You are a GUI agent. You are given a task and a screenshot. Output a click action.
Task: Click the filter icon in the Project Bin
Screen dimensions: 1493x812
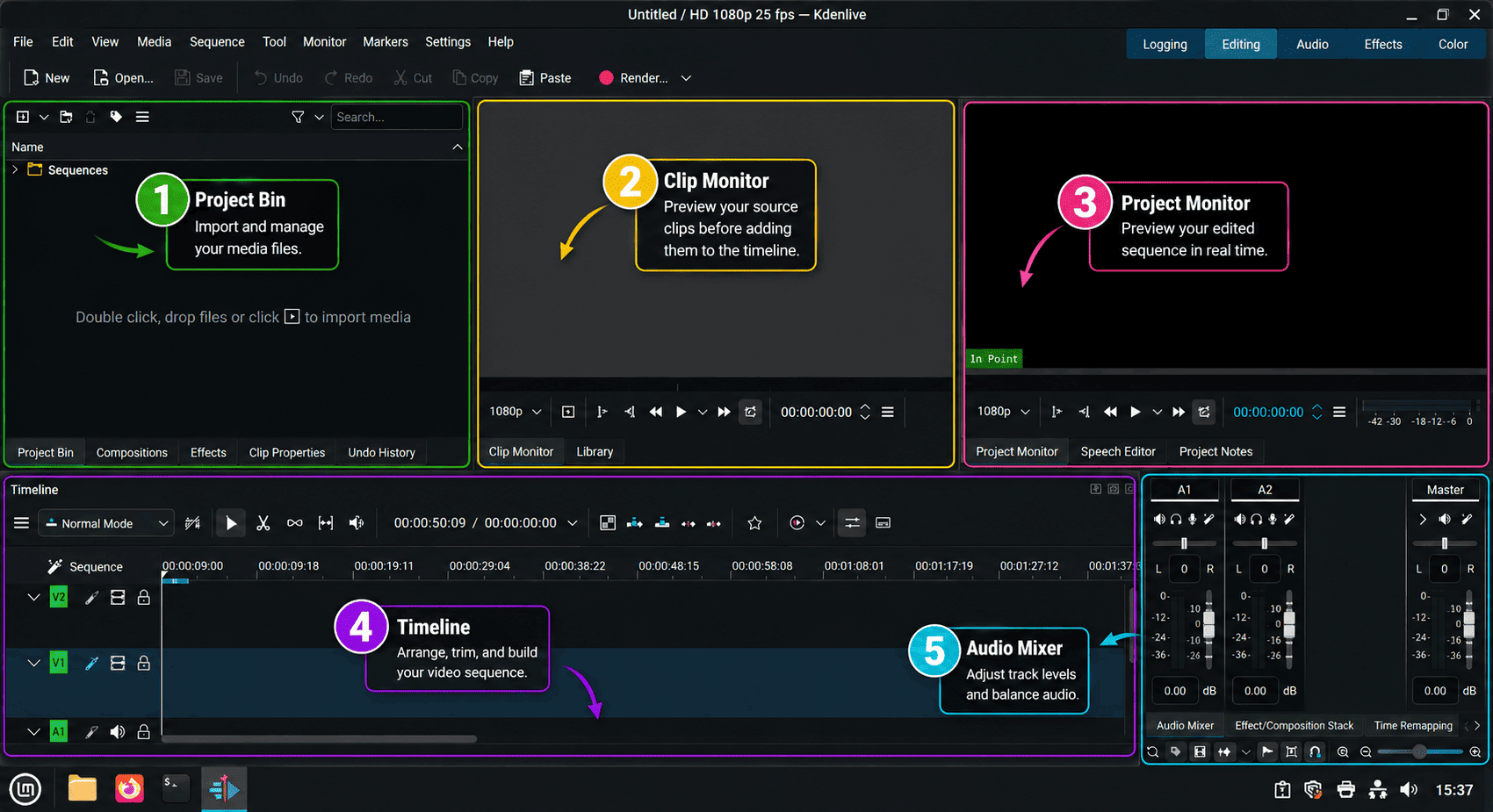point(298,117)
